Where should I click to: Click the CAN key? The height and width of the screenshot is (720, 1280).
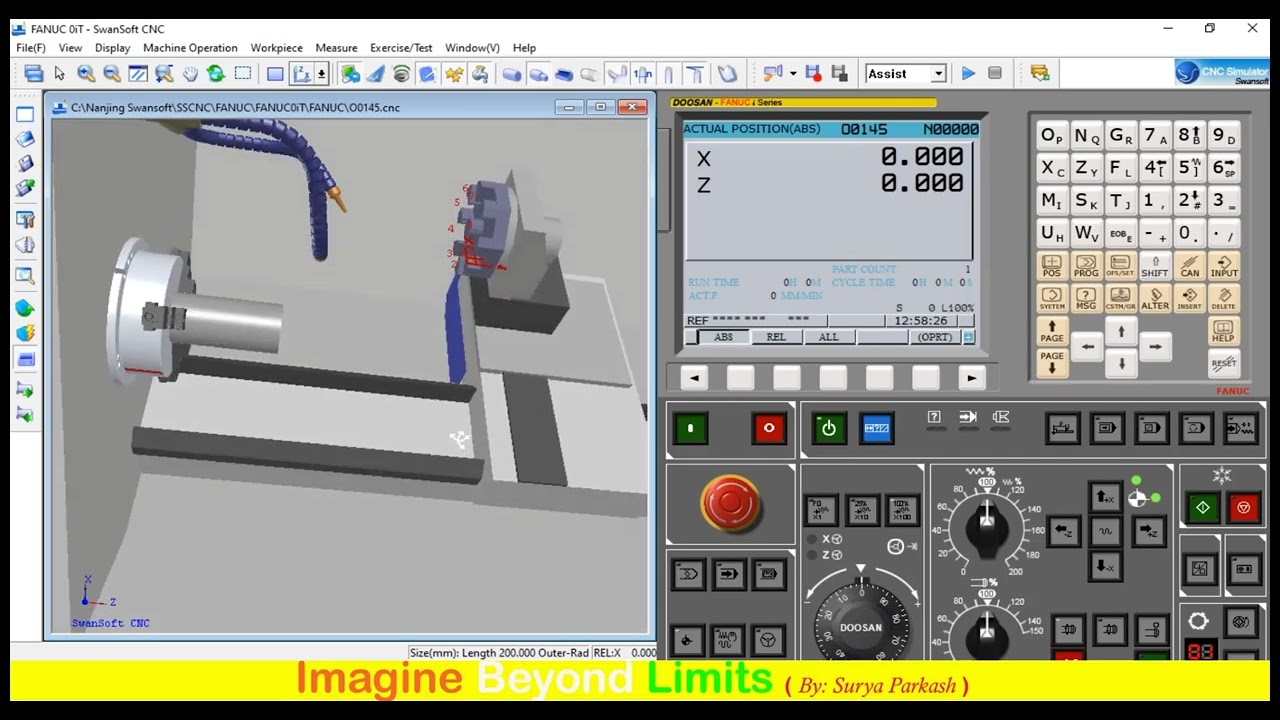[x=1189, y=266]
